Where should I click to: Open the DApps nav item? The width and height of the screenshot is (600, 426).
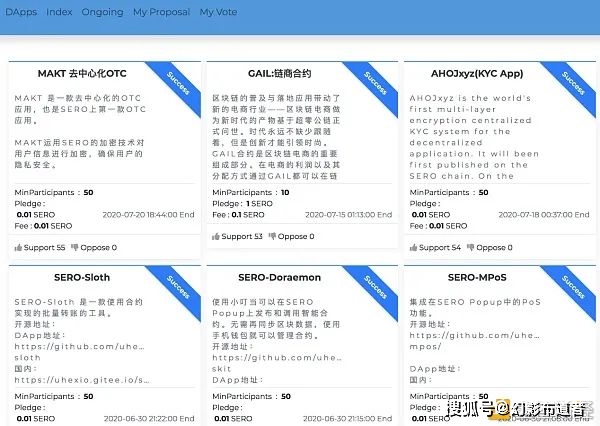pos(21,12)
